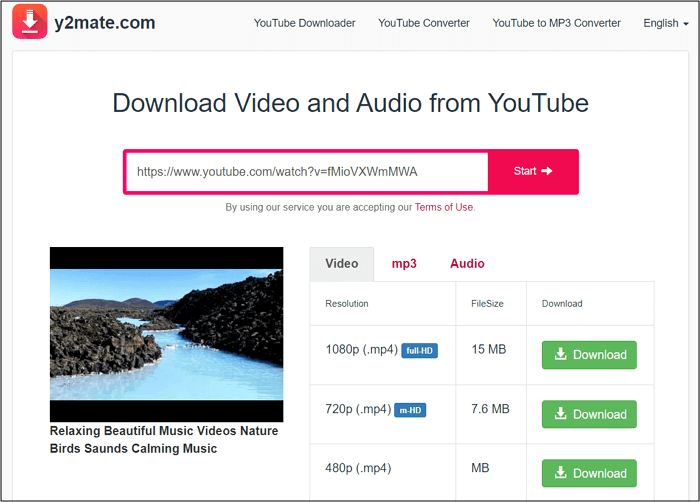Click the Start button with arrow
The height and width of the screenshot is (502, 700).
tap(533, 172)
